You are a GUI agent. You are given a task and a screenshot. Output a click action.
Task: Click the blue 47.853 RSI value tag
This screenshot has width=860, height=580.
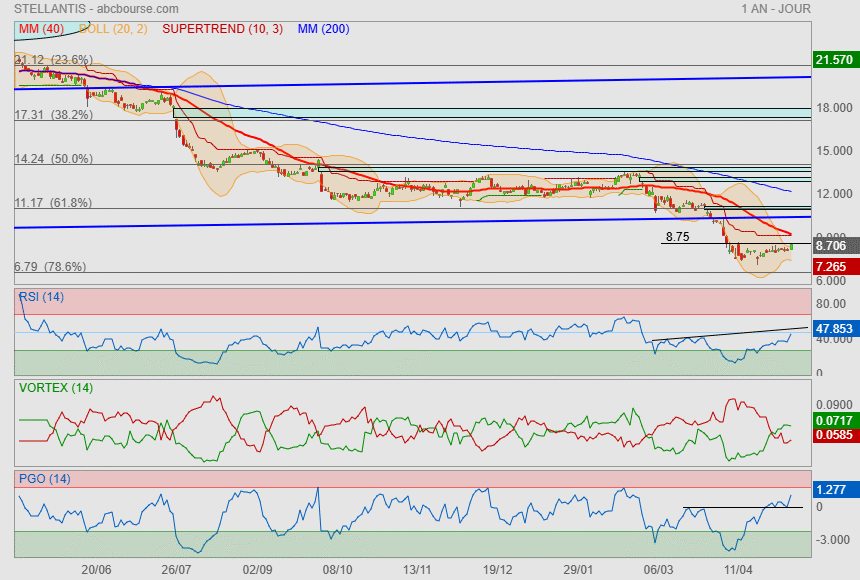835,328
